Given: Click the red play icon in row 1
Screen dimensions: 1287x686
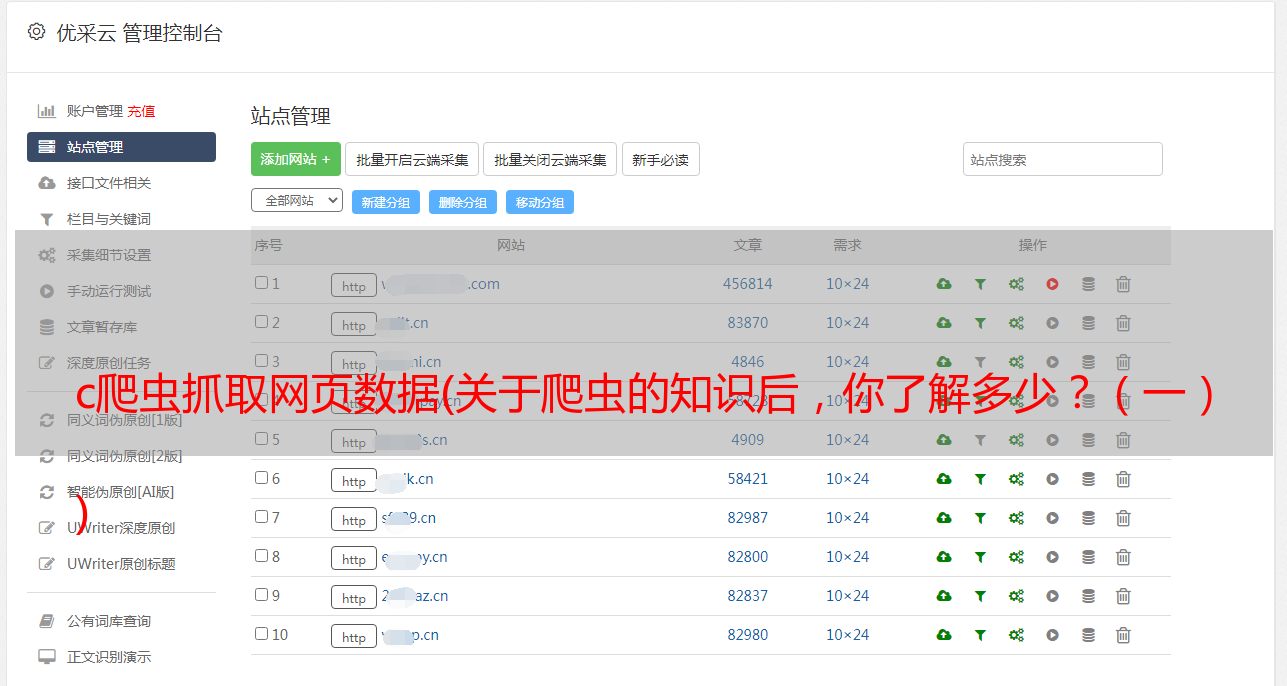Looking at the screenshot, I should tap(1052, 284).
